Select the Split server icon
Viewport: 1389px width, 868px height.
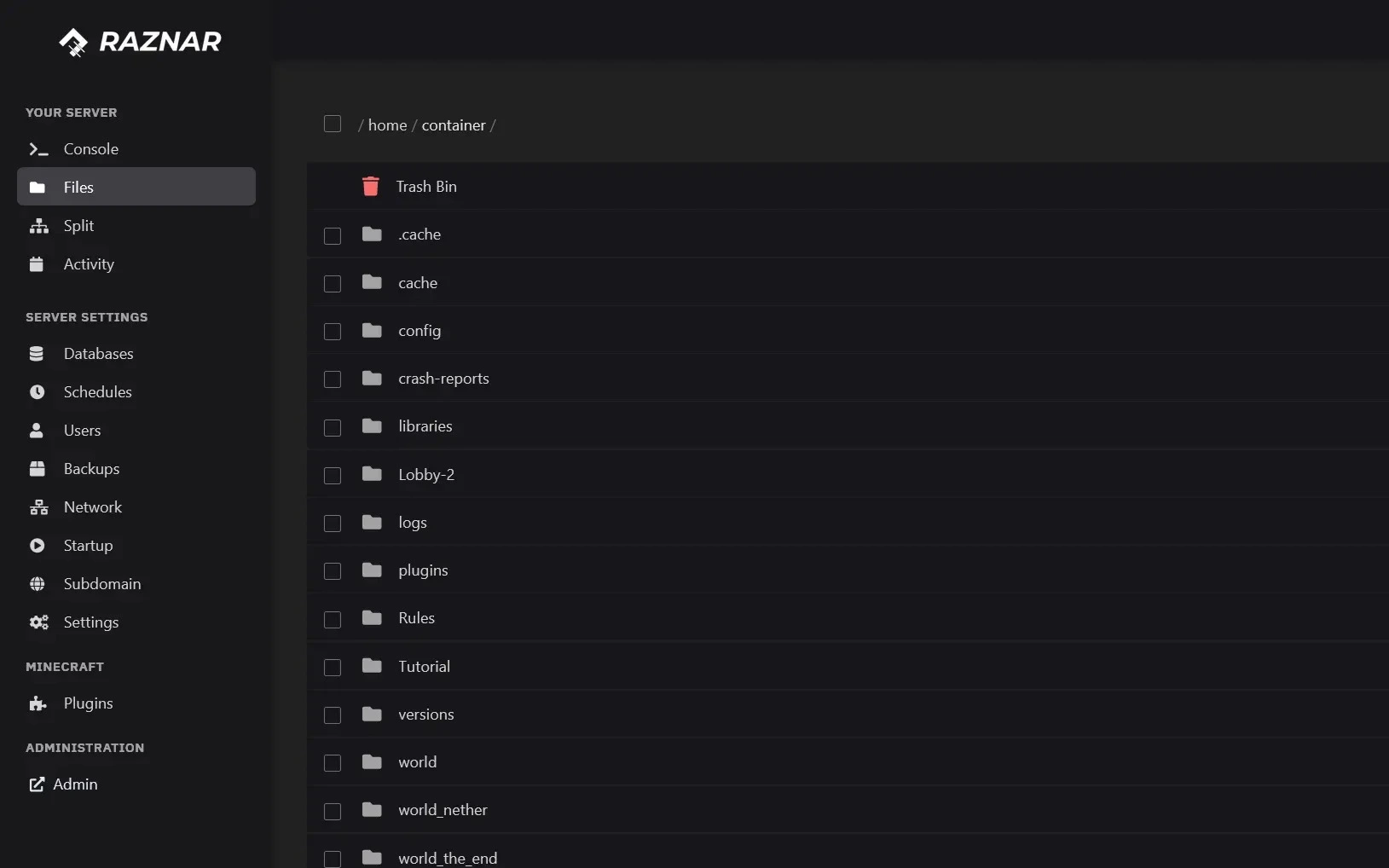click(x=39, y=226)
